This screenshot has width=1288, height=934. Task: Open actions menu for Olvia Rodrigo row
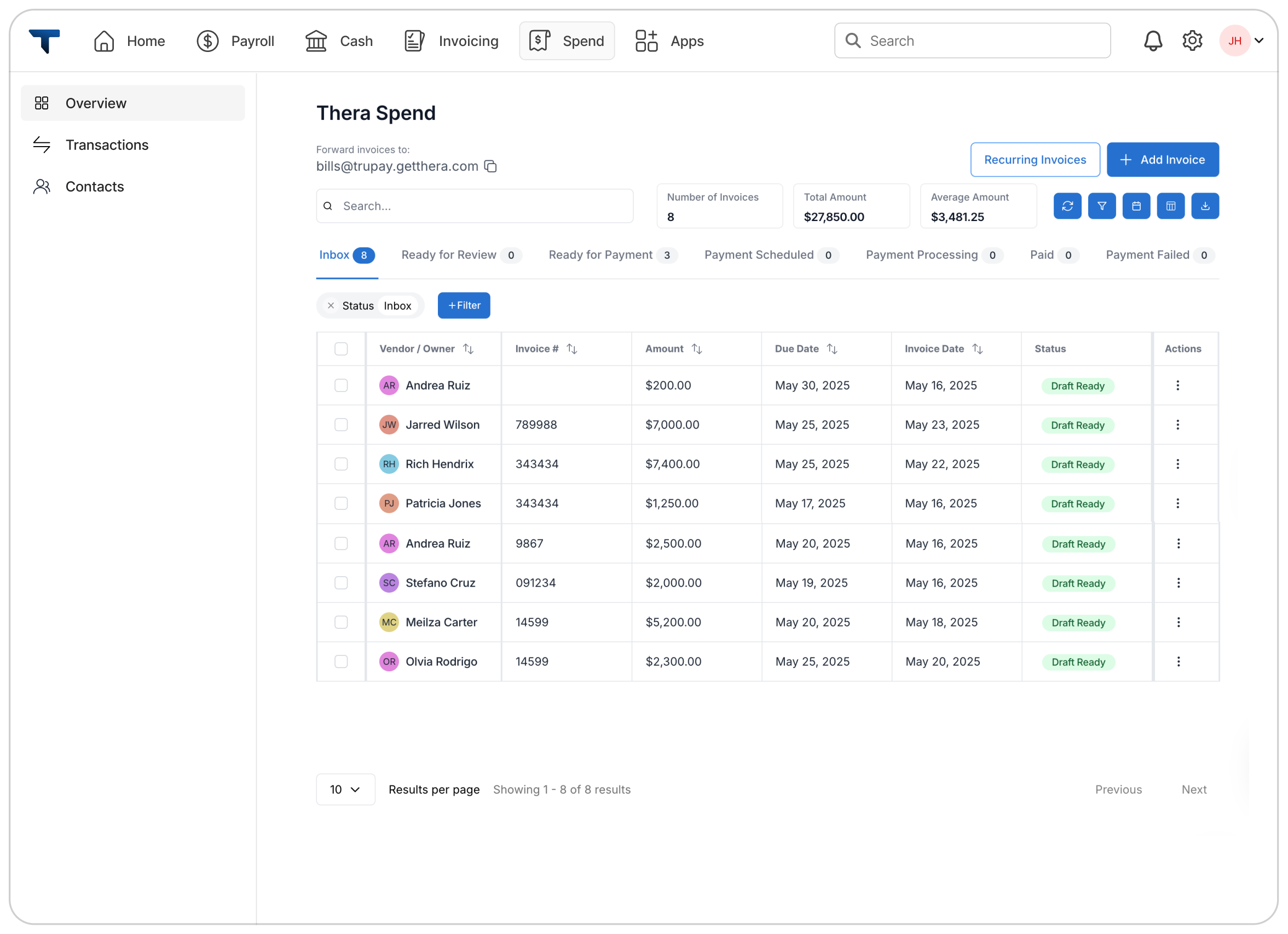click(x=1179, y=662)
